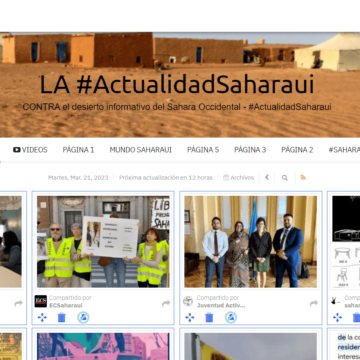Screen dimensions: 360x360
Task: Switch to PÁGINA 2 tab
Action: (x=297, y=150)
